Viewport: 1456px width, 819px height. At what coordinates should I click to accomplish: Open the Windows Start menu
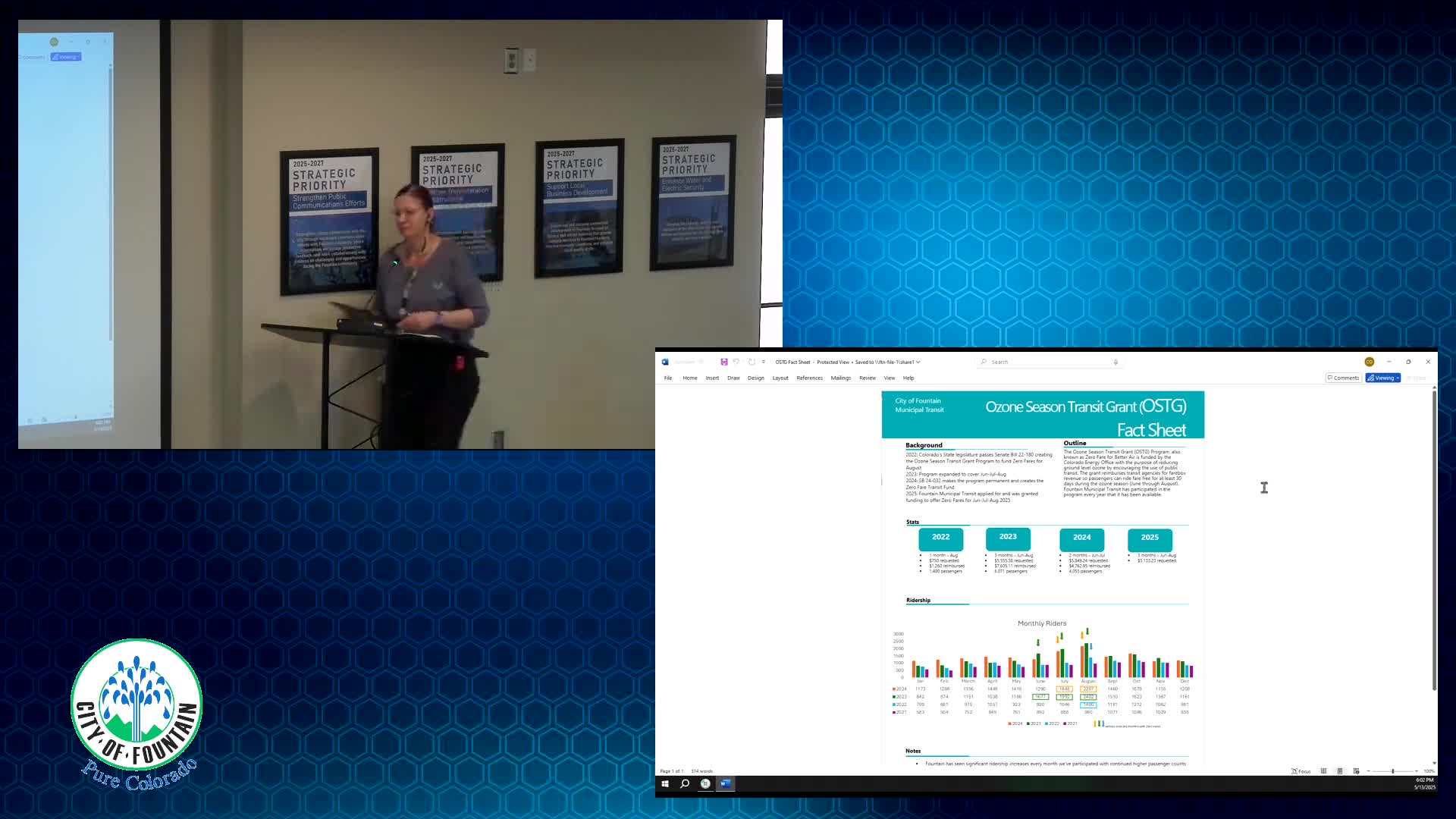tap(665, 784)
